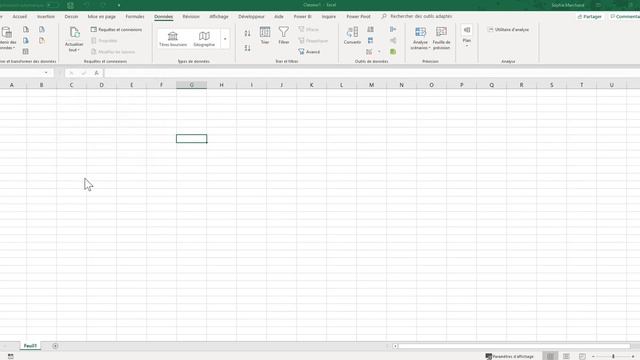Select the Révision tab
Viewport: 640px width, 360px height.
coord(191,17)
